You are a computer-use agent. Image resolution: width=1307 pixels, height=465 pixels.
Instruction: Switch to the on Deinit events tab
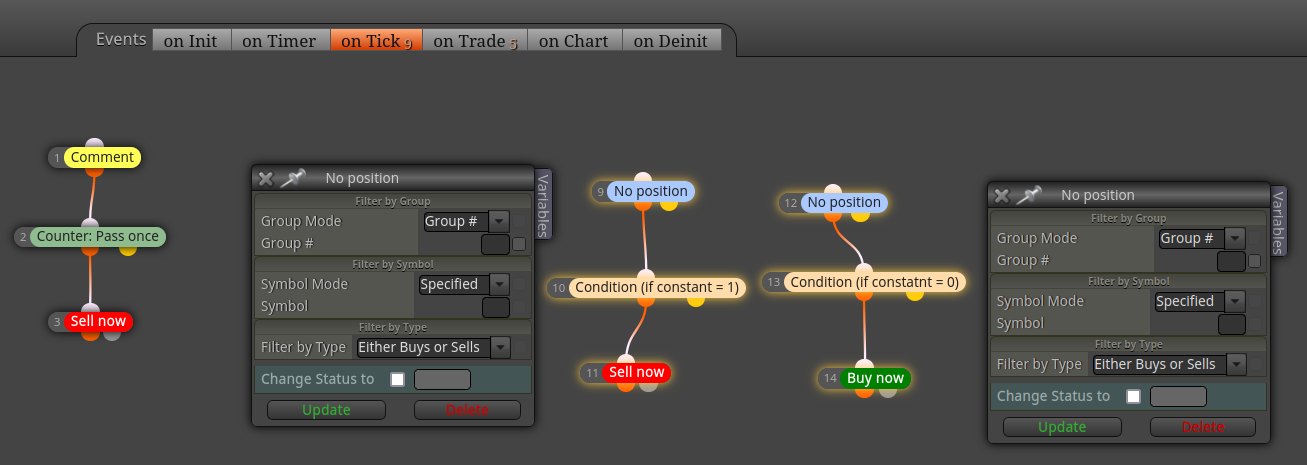tap(670, 41)
